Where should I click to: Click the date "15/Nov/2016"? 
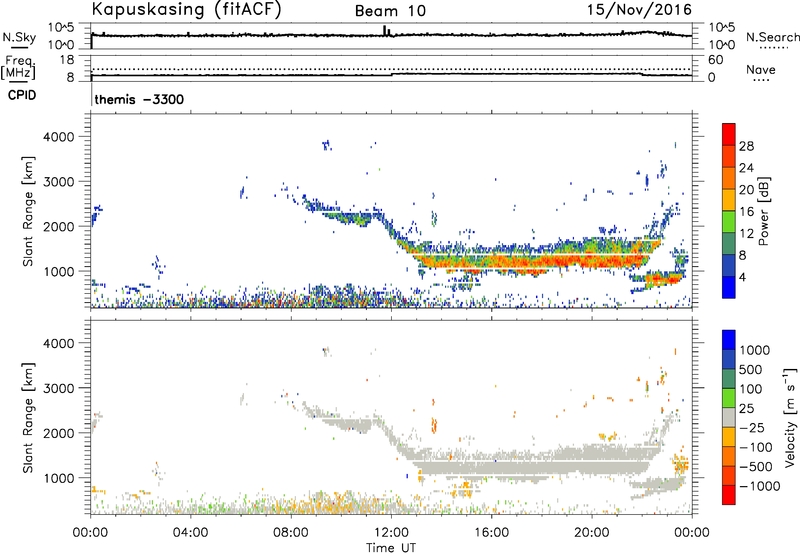tap(639, 10)
